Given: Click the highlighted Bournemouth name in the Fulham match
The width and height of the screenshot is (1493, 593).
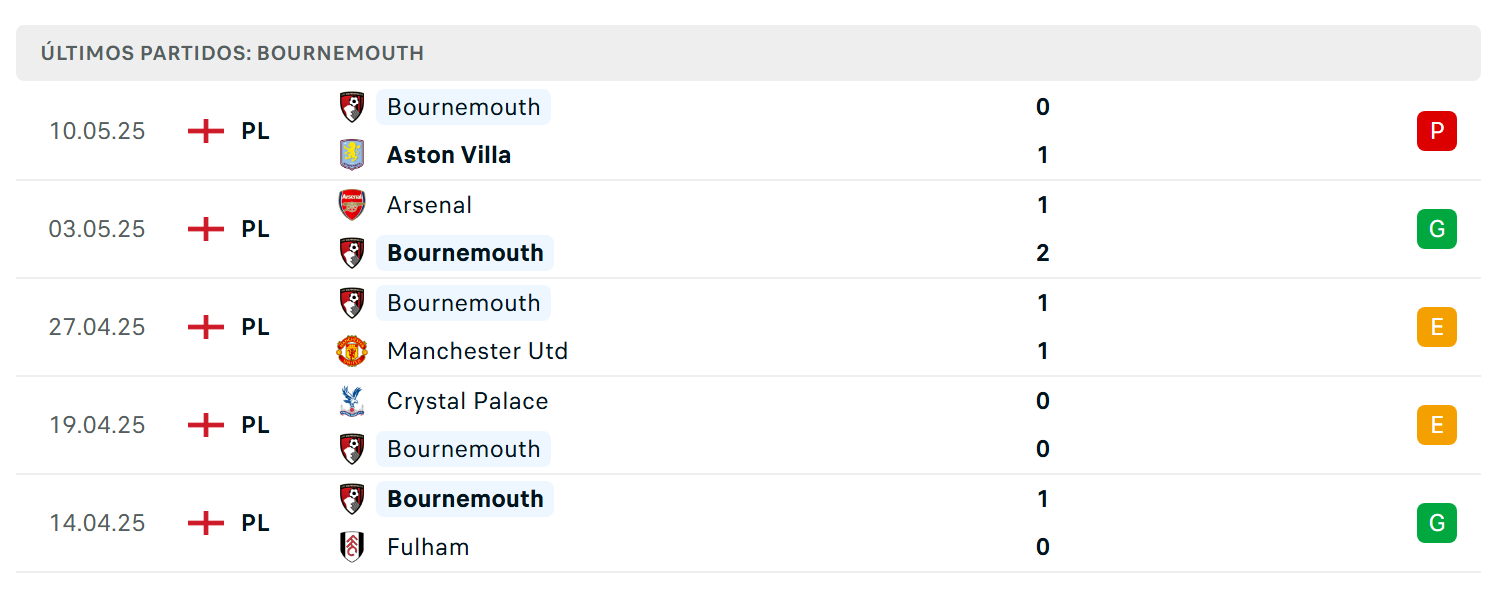Looking at the screenshot, I should [465, 499].
